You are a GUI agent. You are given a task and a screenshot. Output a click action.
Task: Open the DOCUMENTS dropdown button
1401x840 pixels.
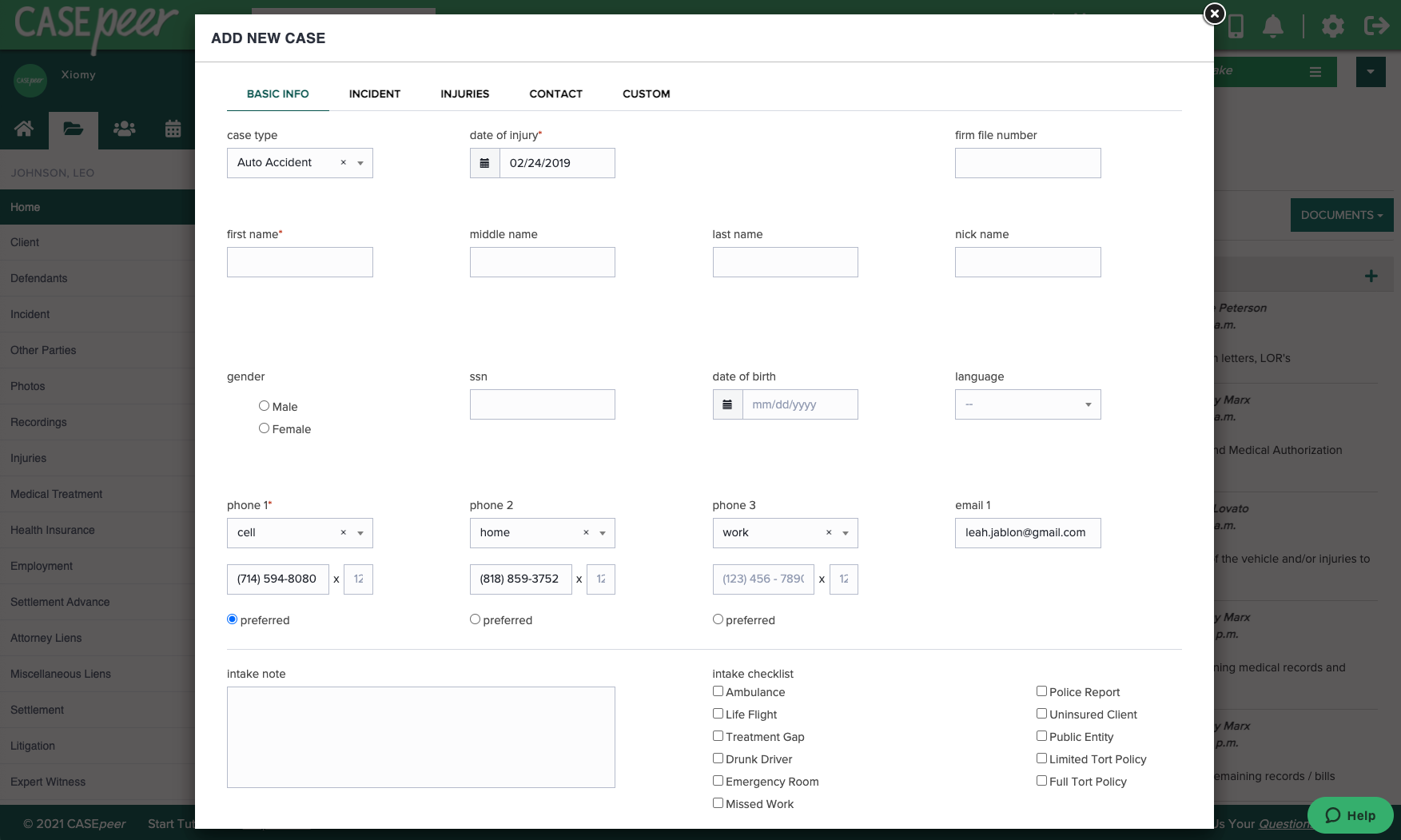1341,214
